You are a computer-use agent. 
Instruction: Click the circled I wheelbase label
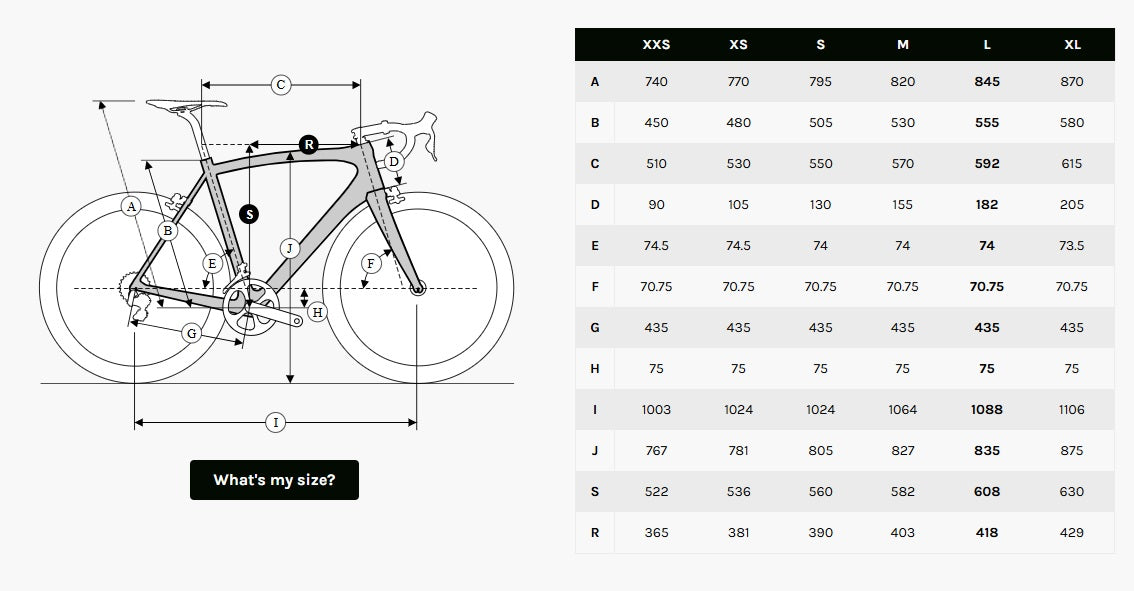(x=276, y=423)
